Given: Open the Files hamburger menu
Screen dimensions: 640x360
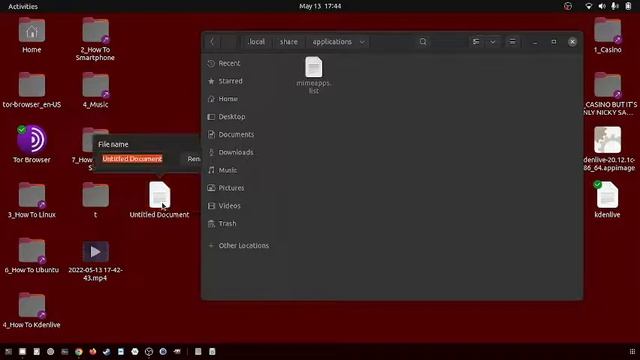Looking at the screenshot, I should tap(512, 42).
